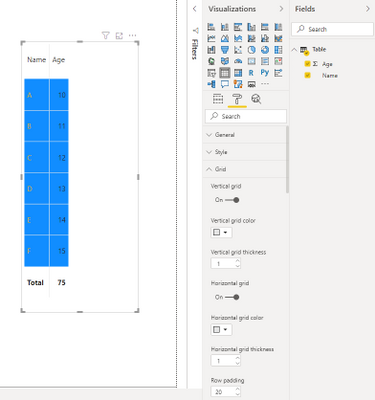375x400 pixels.
Task: Select the Table visualization icon
Action: (x=225, y=73)
